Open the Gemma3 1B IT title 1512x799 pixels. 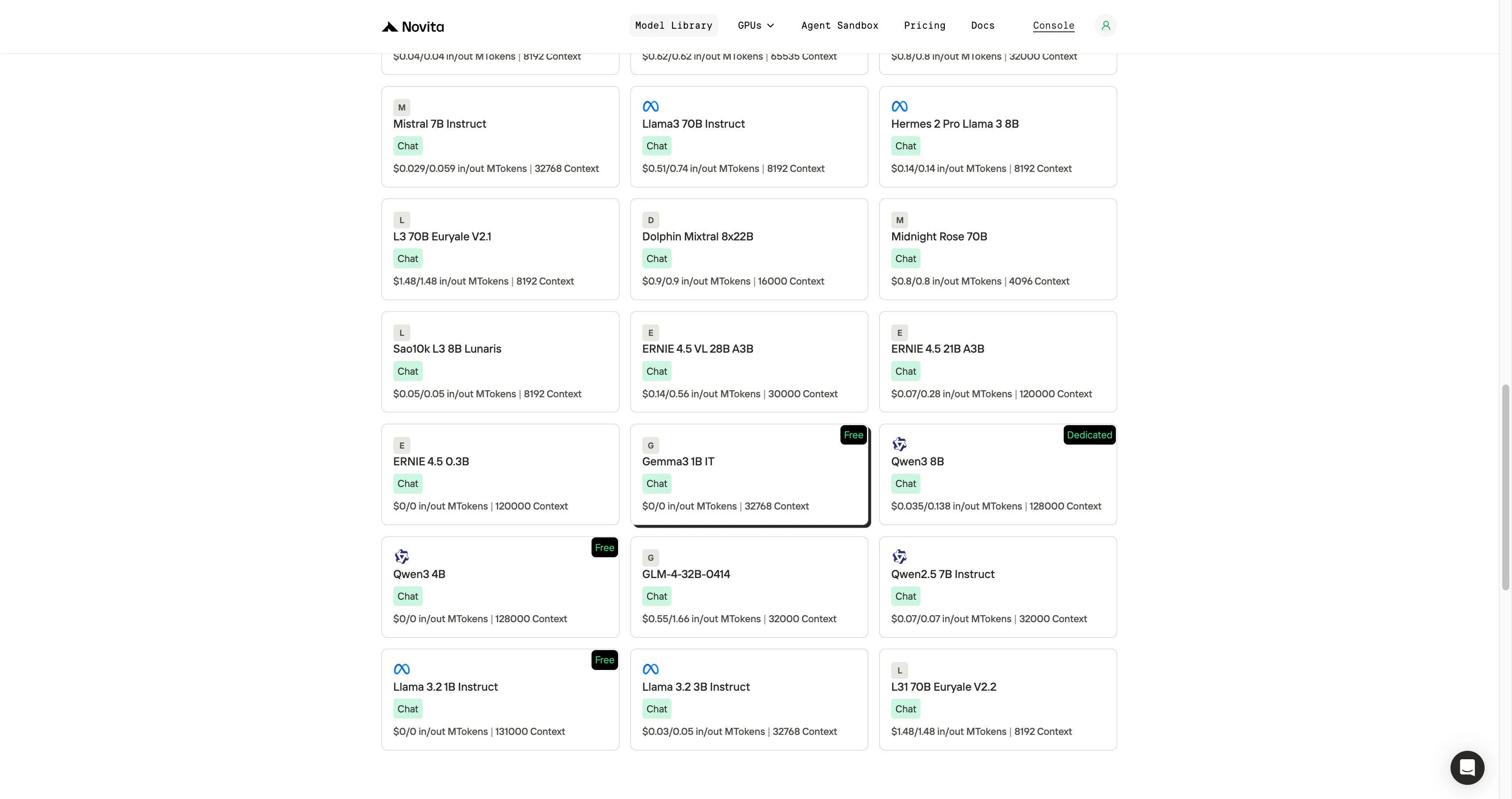point(678,461)
